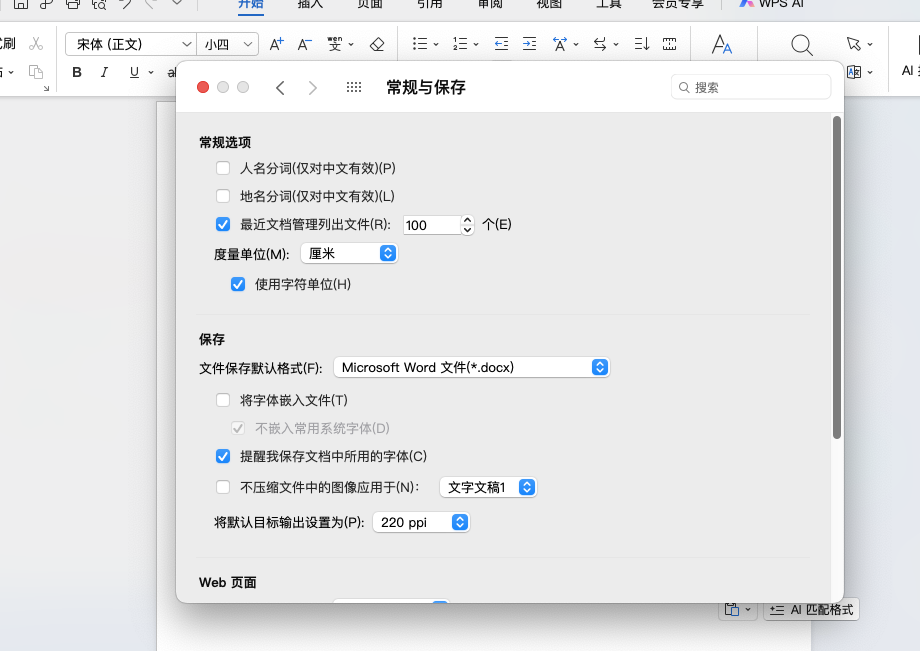
Task: Increase paragraph indent
Action: coord(529,44)
